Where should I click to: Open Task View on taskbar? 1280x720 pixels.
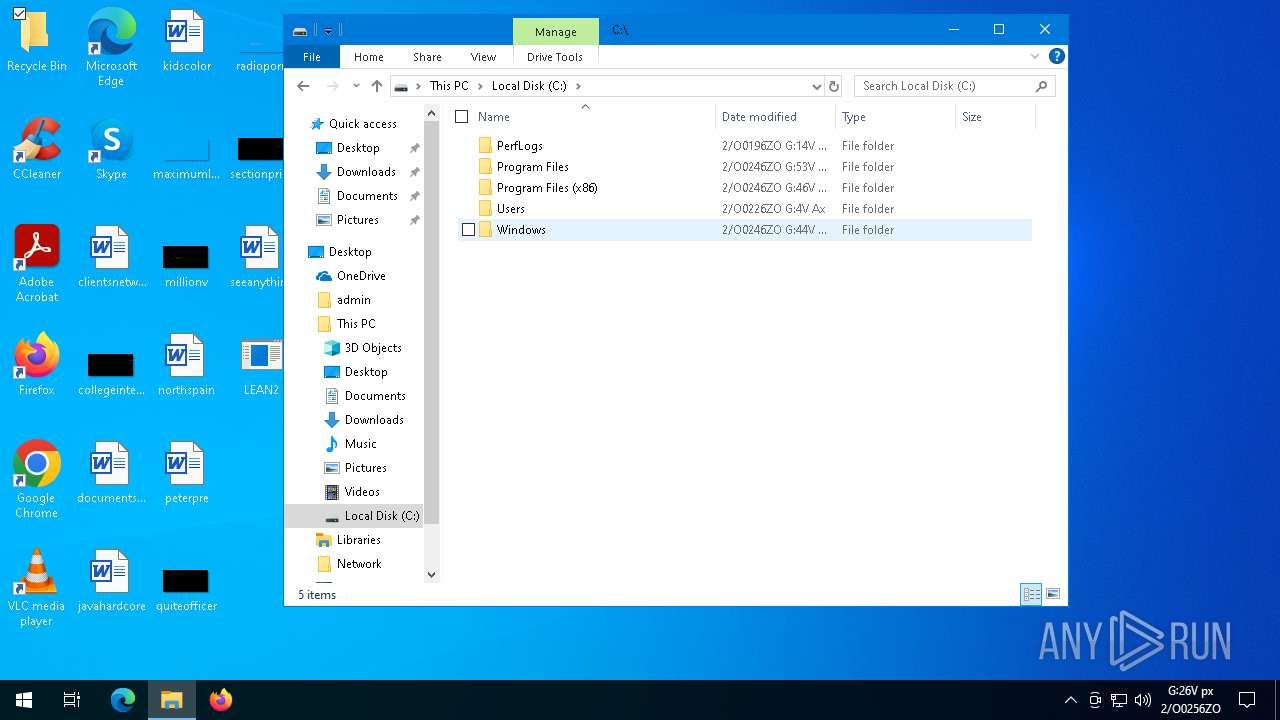[72, 700]
